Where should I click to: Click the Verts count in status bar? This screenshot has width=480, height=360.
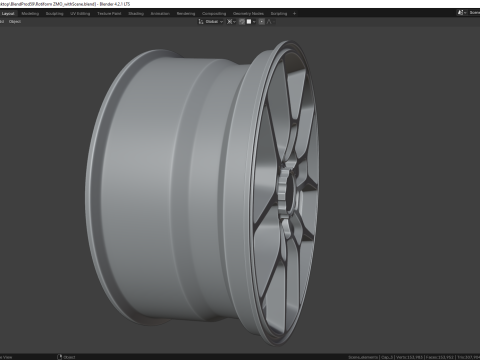pyautogui.click(x=410, y=357)
